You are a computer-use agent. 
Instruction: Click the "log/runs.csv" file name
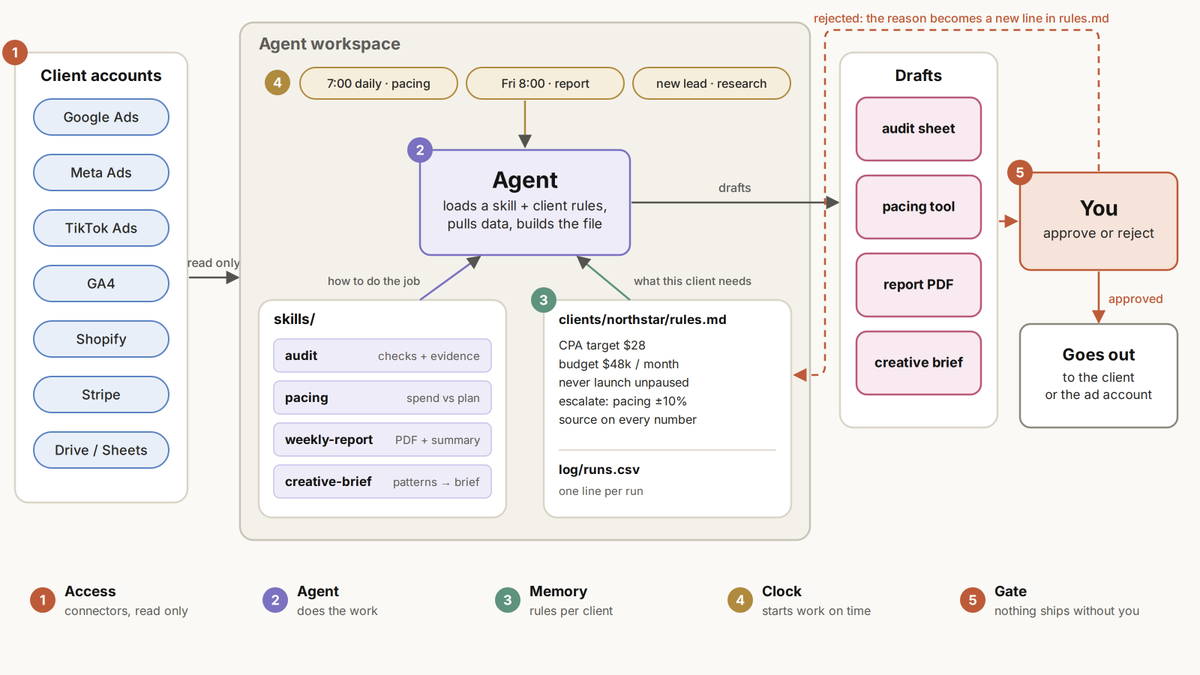(x=599, y=470)
